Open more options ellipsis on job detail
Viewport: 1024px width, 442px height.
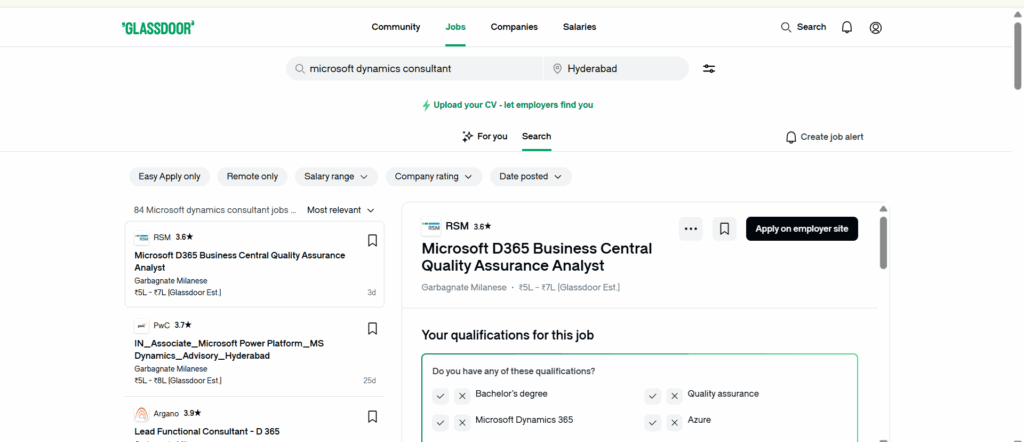point(690,229)
